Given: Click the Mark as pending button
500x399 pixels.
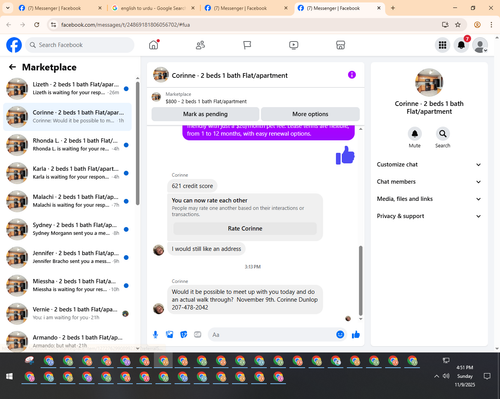Looking at the screenshot, I should pyautogui.click(x=205, y=114).
